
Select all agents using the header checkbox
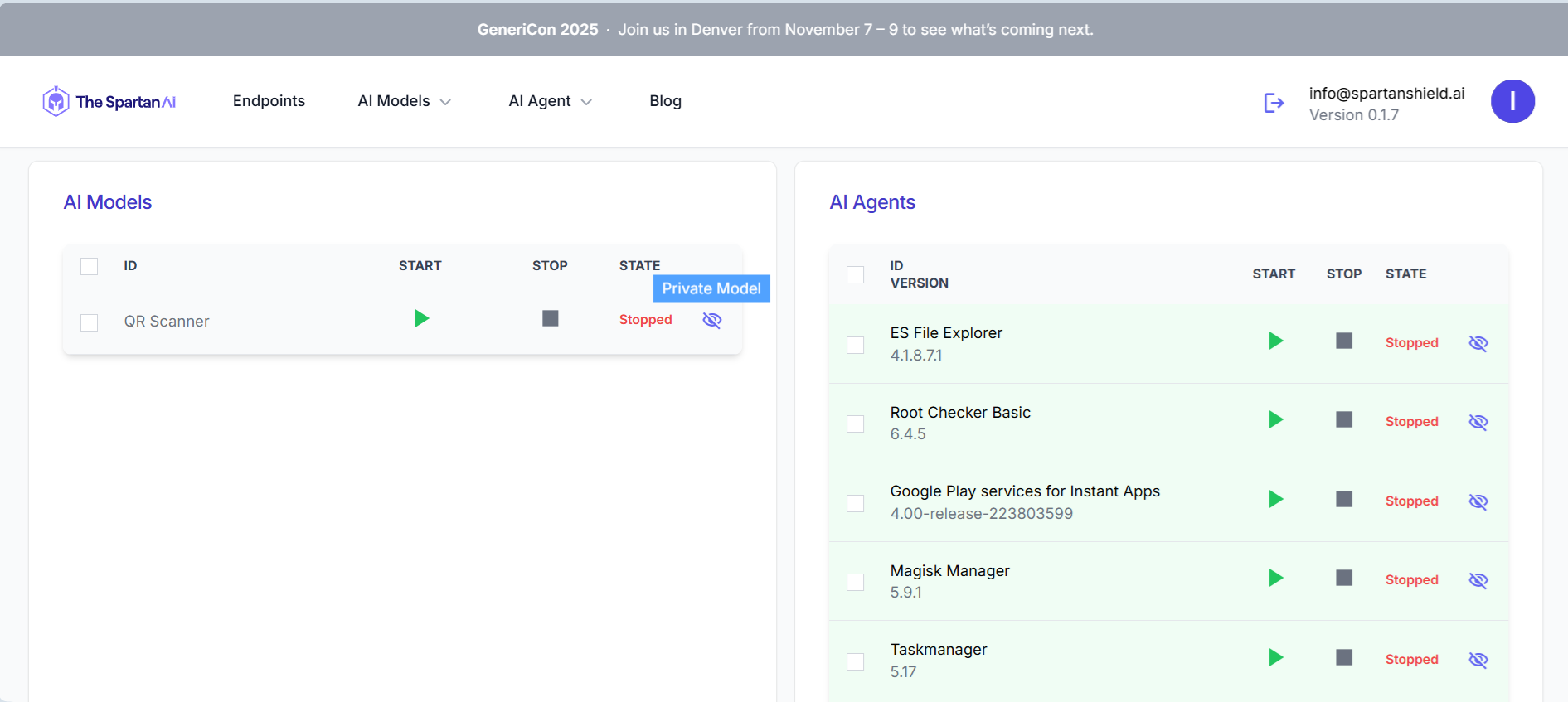(x=855, y=274)
